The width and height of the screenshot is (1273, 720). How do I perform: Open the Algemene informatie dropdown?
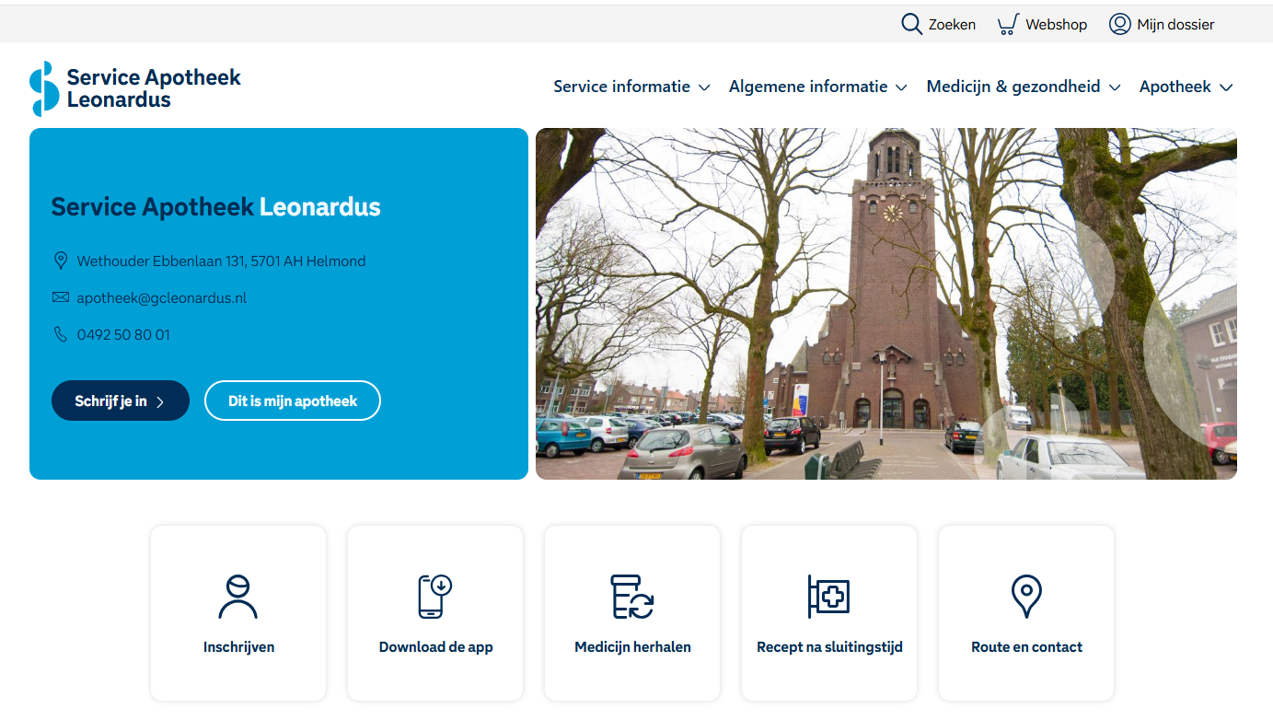tap(817, 87)
